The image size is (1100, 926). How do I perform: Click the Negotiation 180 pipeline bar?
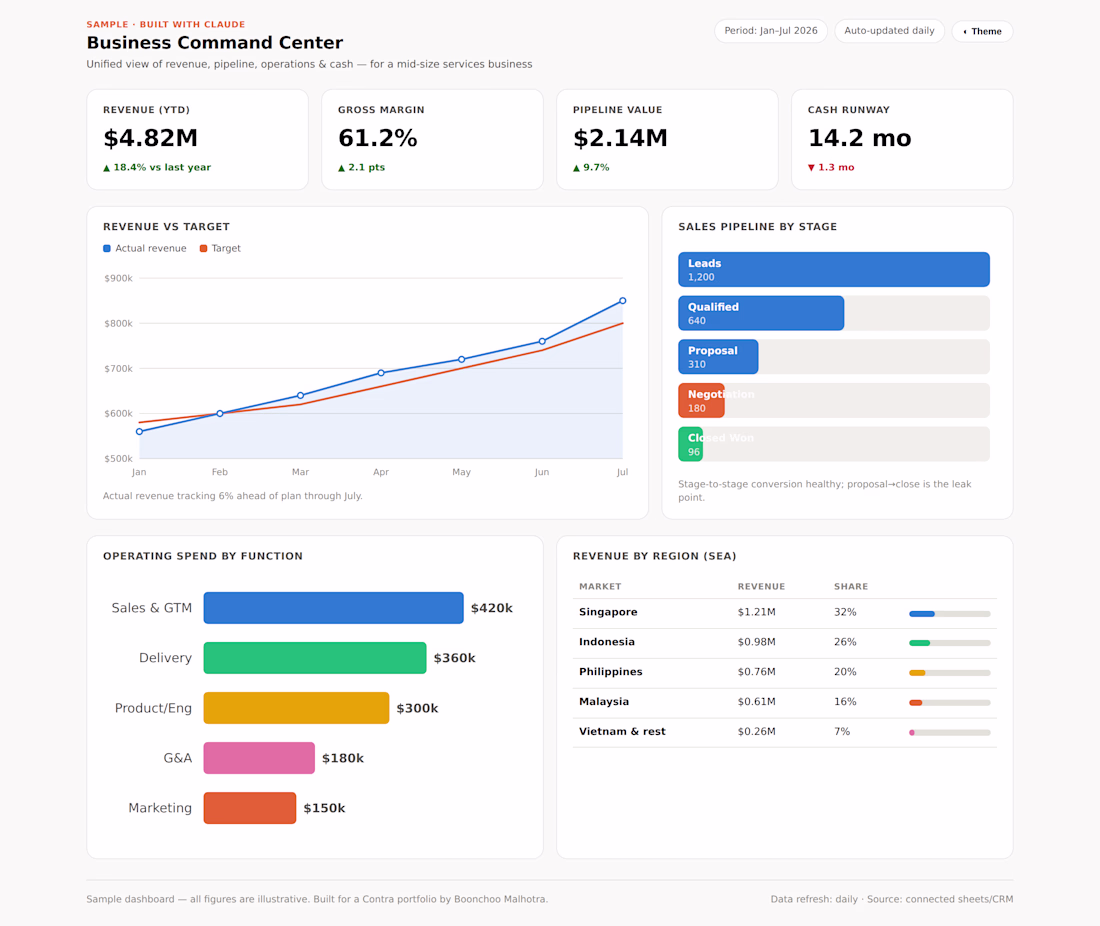pos(702,401)
